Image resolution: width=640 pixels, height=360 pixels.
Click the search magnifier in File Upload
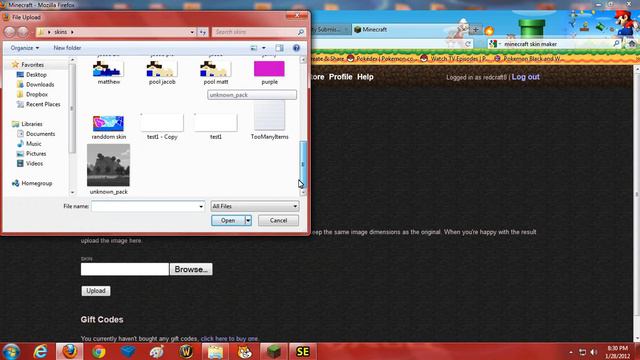coord(301,32)
